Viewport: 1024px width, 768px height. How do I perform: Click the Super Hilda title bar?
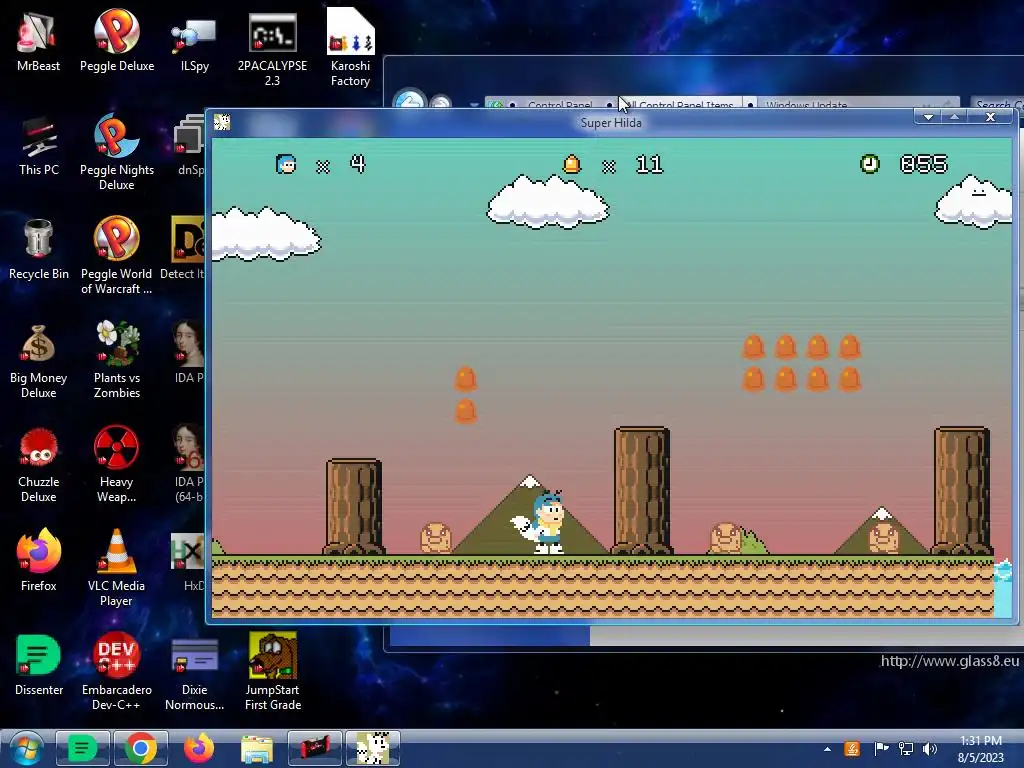coord(611,122)
